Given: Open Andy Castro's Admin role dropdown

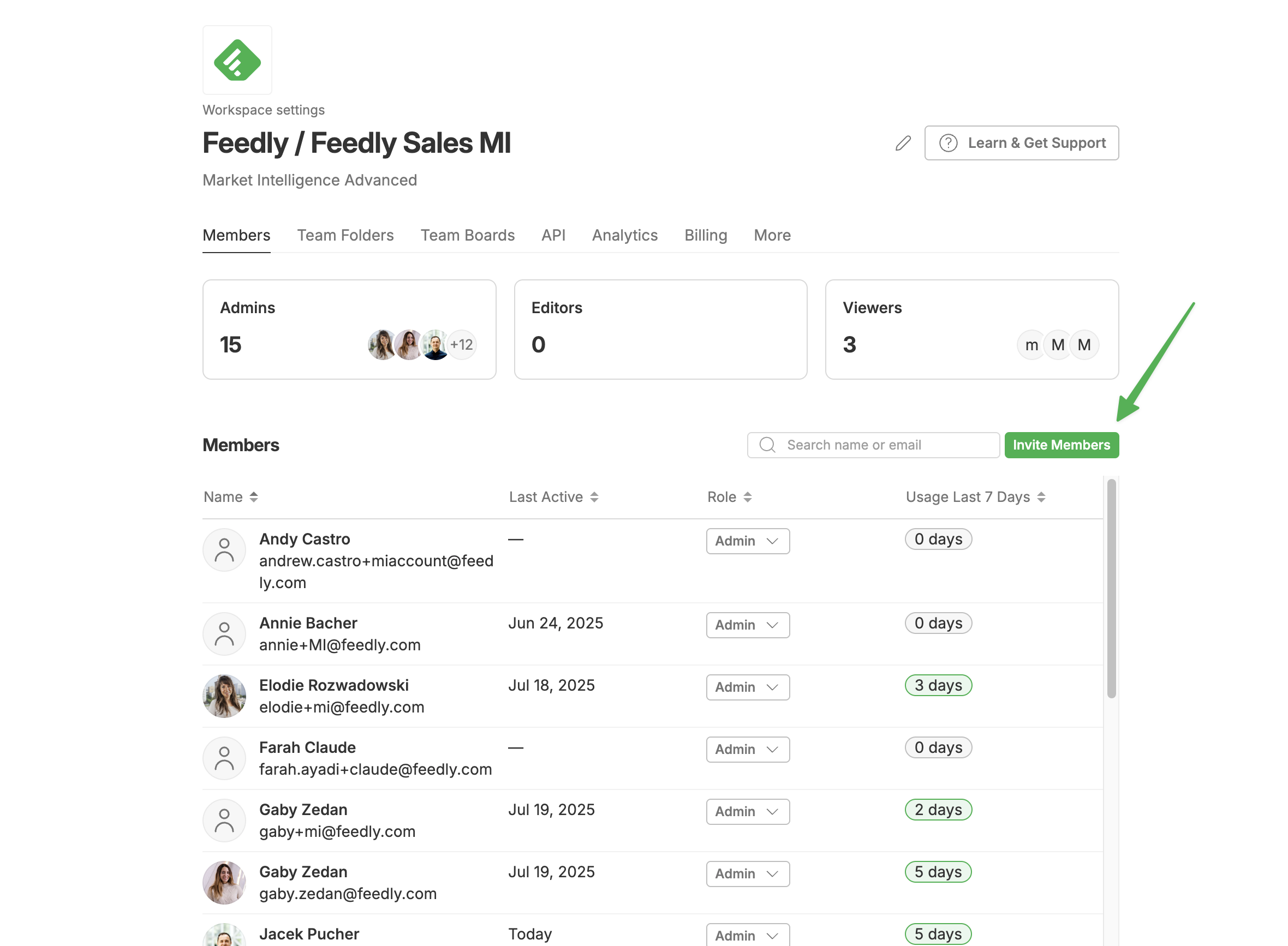Looking at the screenshot, I should click(747, 541).
